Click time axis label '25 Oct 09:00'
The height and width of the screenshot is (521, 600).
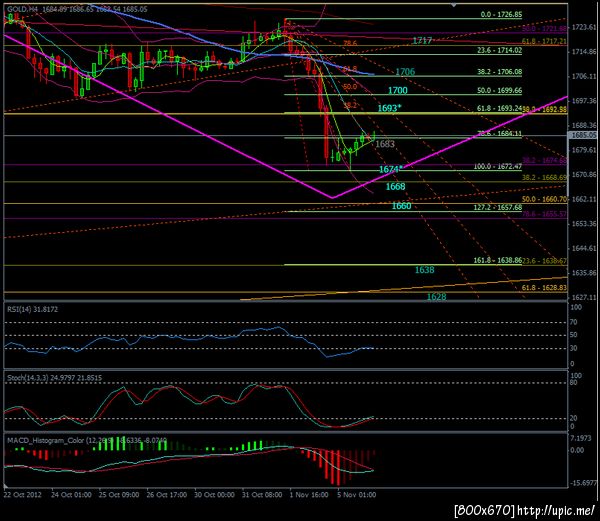(119, 494)
